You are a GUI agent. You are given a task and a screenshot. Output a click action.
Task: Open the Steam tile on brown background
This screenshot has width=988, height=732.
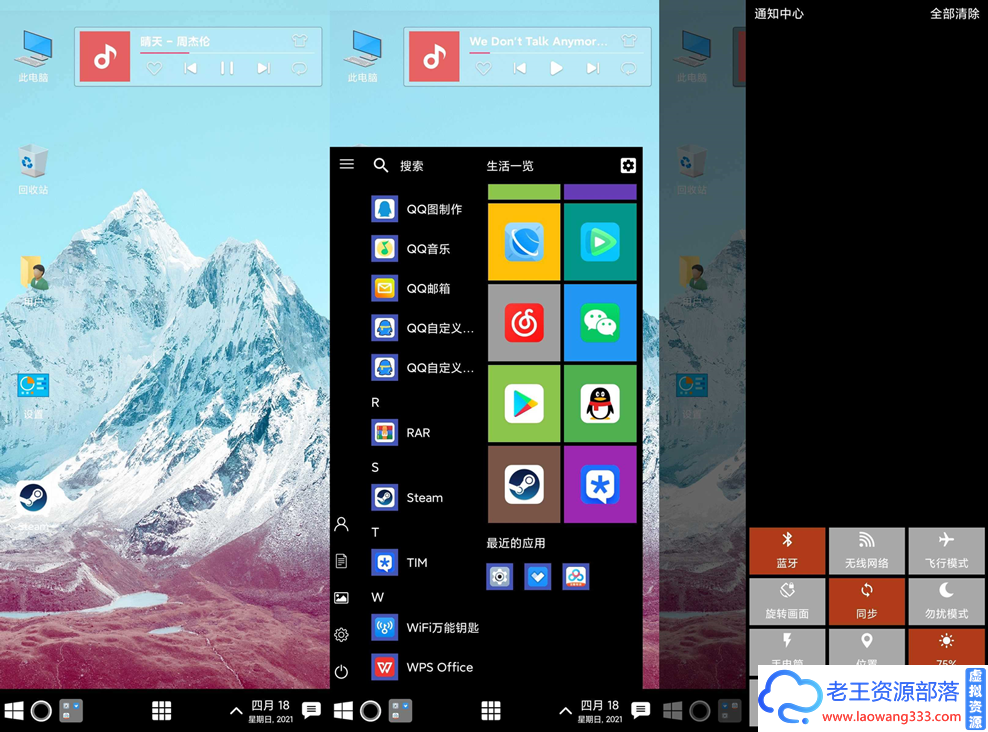click(x=524, y=484)
